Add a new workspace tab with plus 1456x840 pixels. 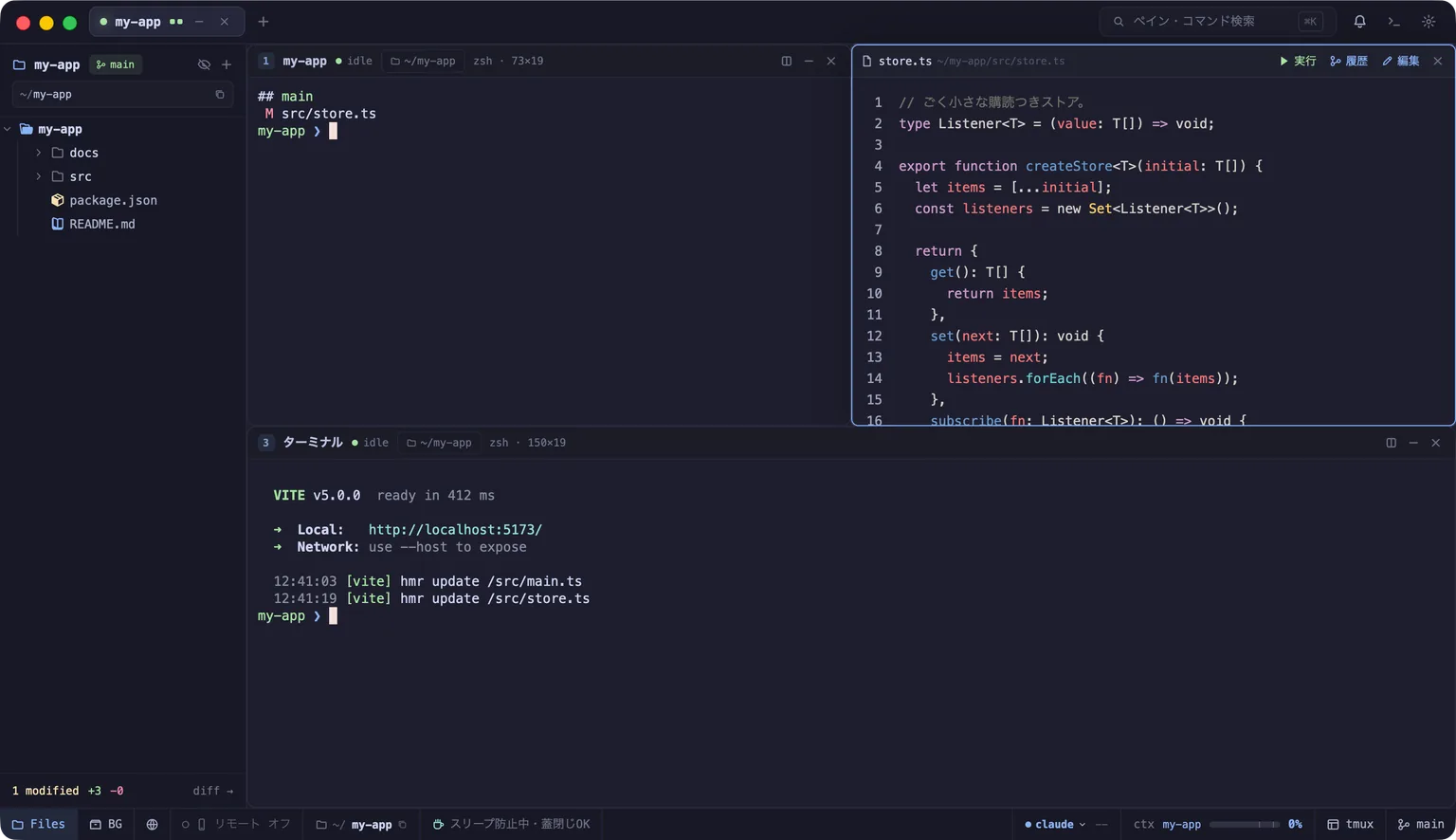[264, 21]
